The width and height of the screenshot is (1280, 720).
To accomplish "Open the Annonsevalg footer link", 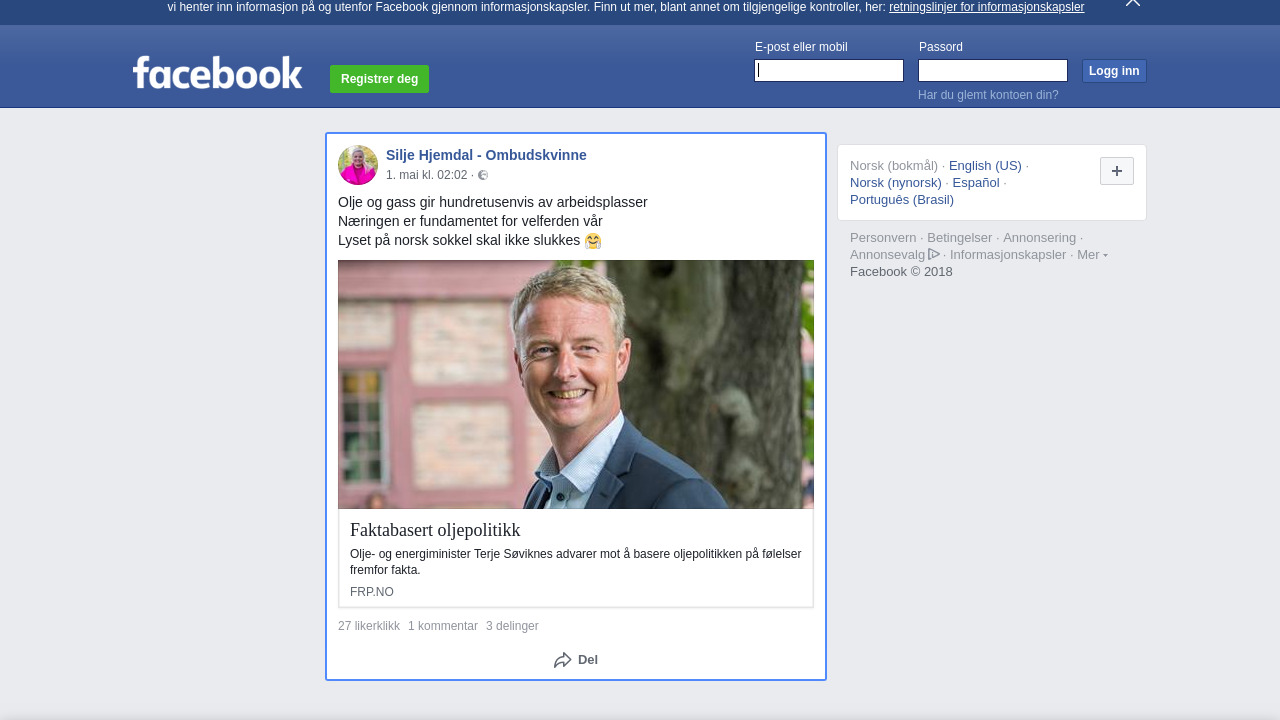I will [888, 254].
